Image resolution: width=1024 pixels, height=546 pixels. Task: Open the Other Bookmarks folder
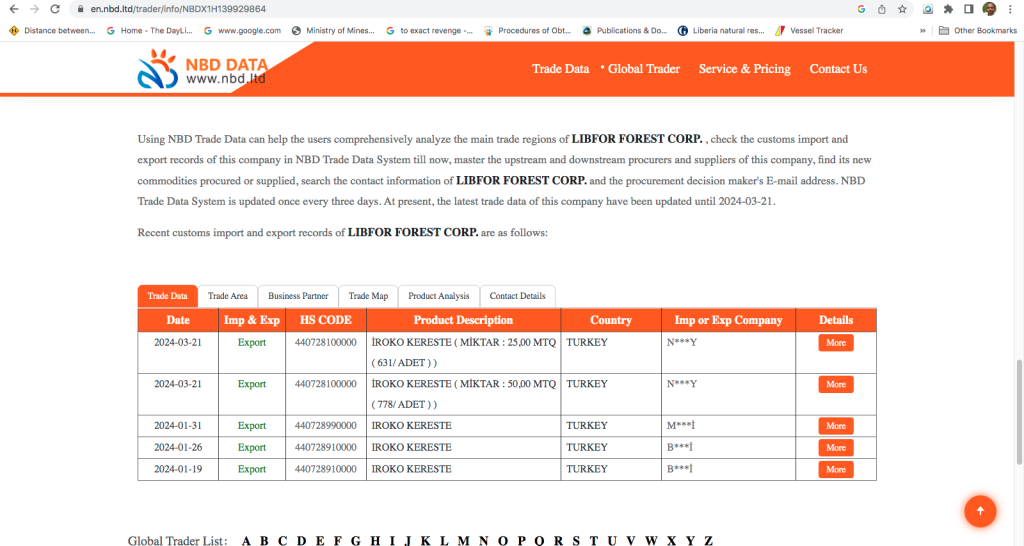click(977, 31)
